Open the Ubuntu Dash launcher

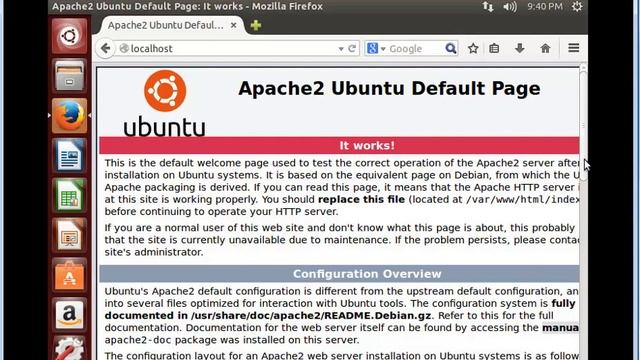pos(69,36)
